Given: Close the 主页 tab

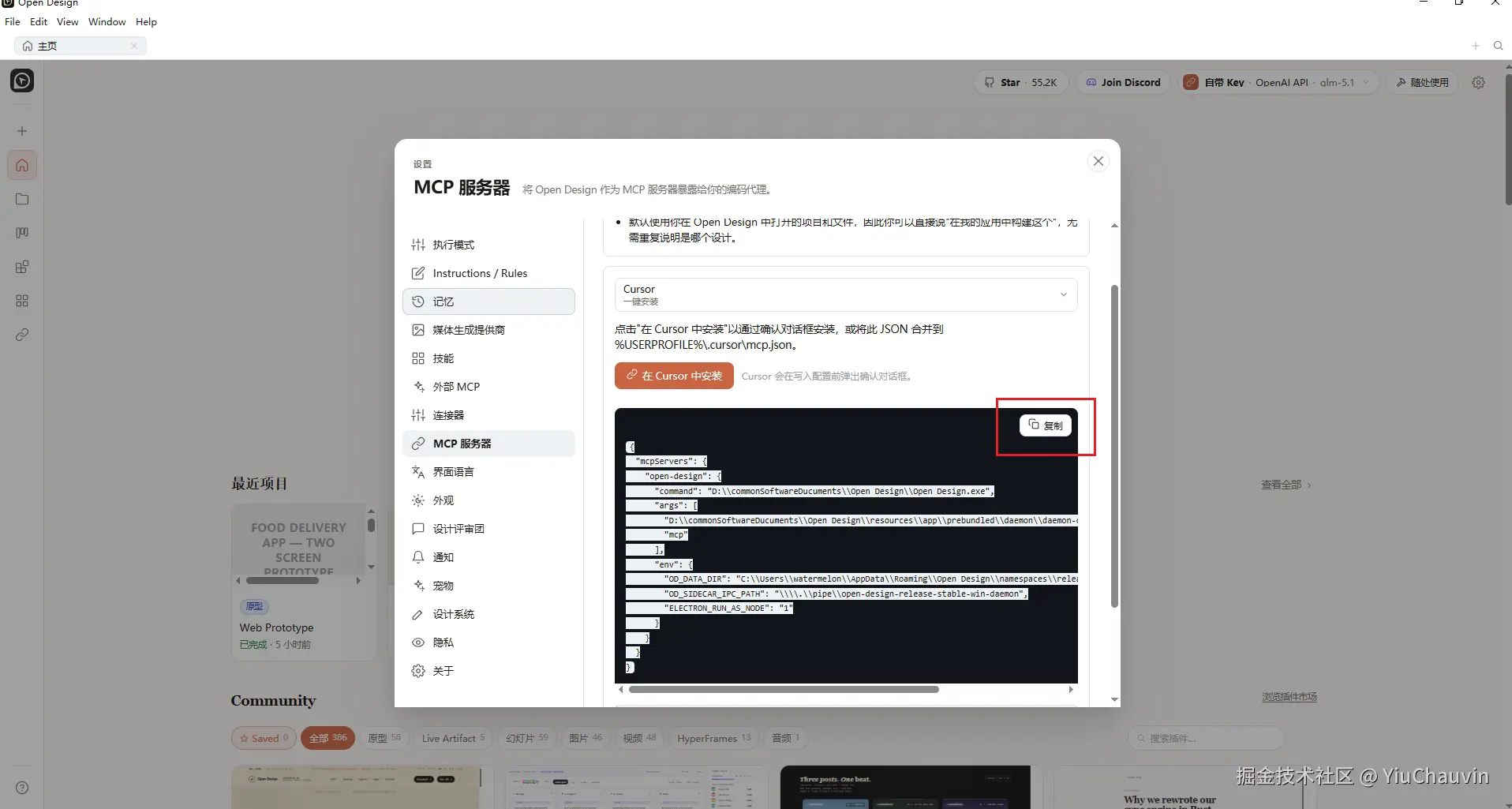Looking at the screenshot, I should pyautogui.click(x=134, y=46).
